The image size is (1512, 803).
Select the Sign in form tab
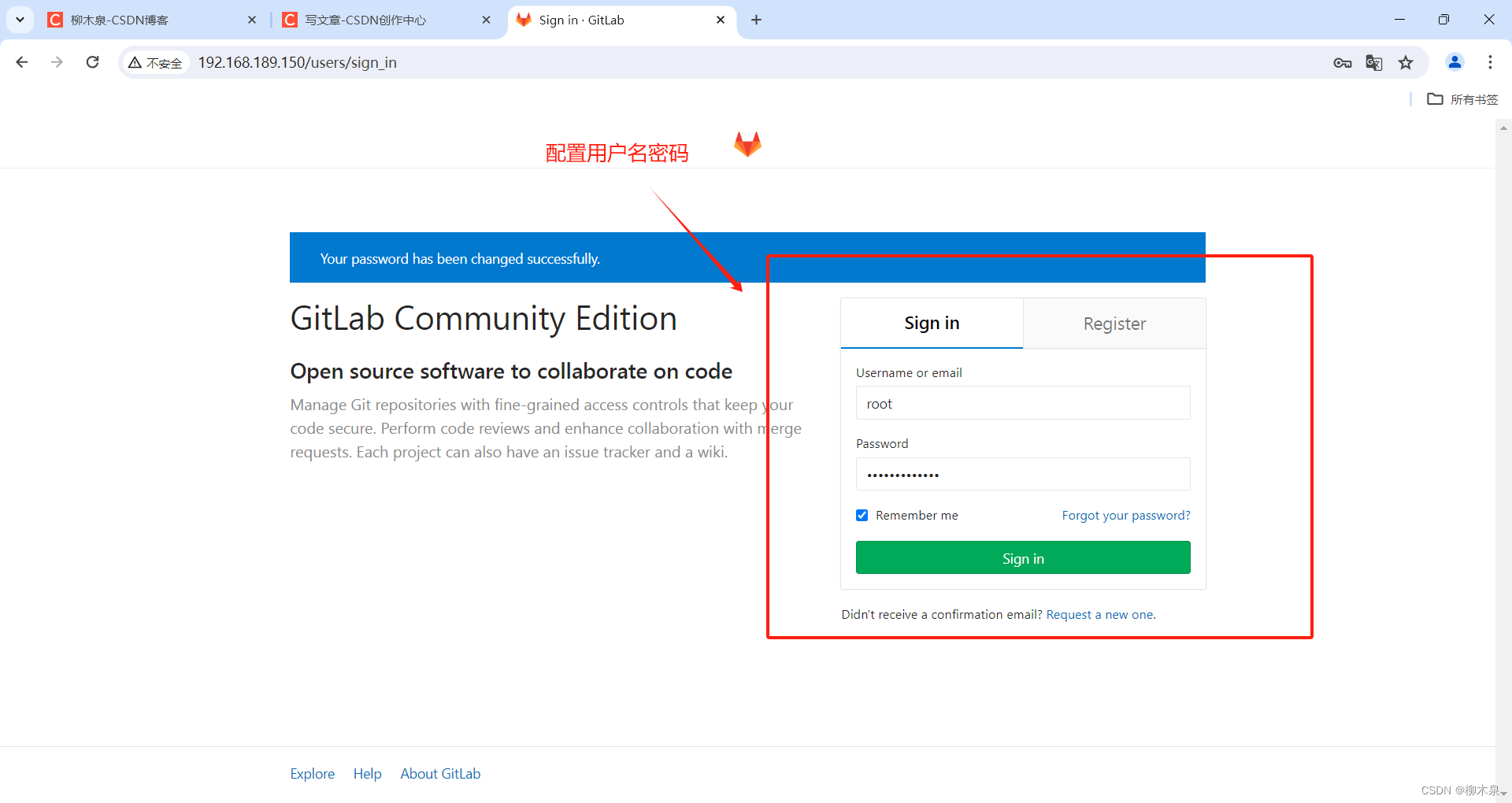pyautogui.click(x=932, y=323)
